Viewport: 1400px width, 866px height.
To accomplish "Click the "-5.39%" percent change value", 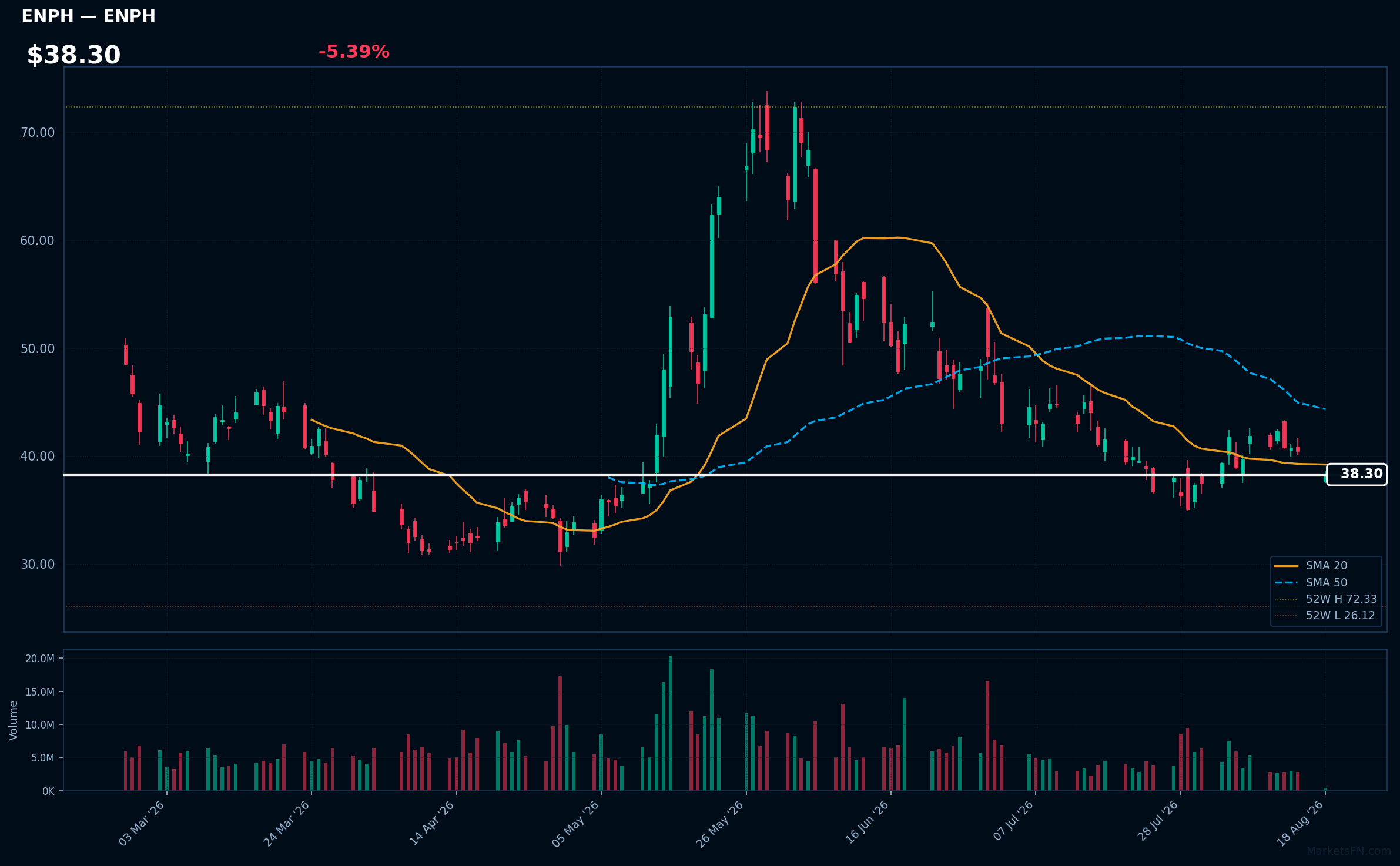I will click(x=354, y=52).
